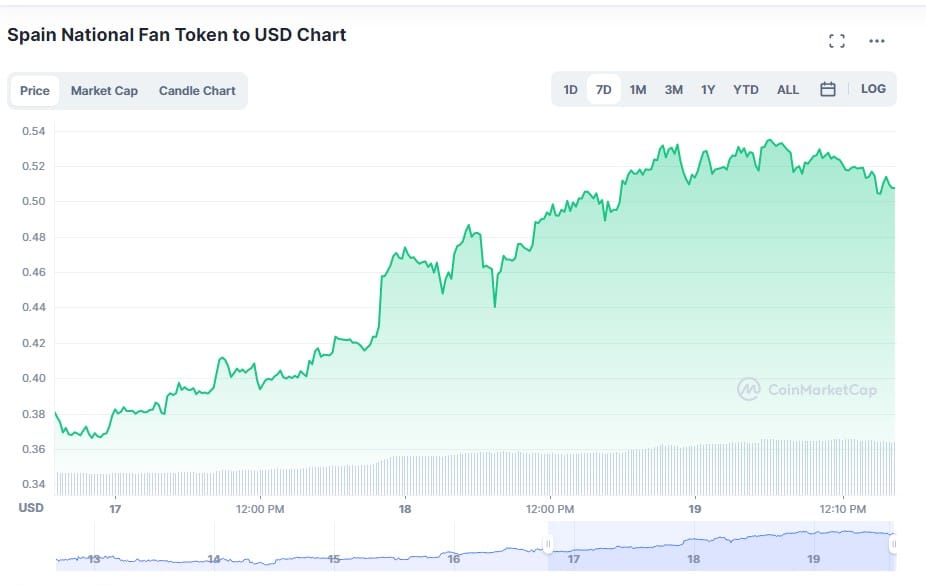
Task: Click the fullscreen expand icon
Action: (x=837, y=41)
